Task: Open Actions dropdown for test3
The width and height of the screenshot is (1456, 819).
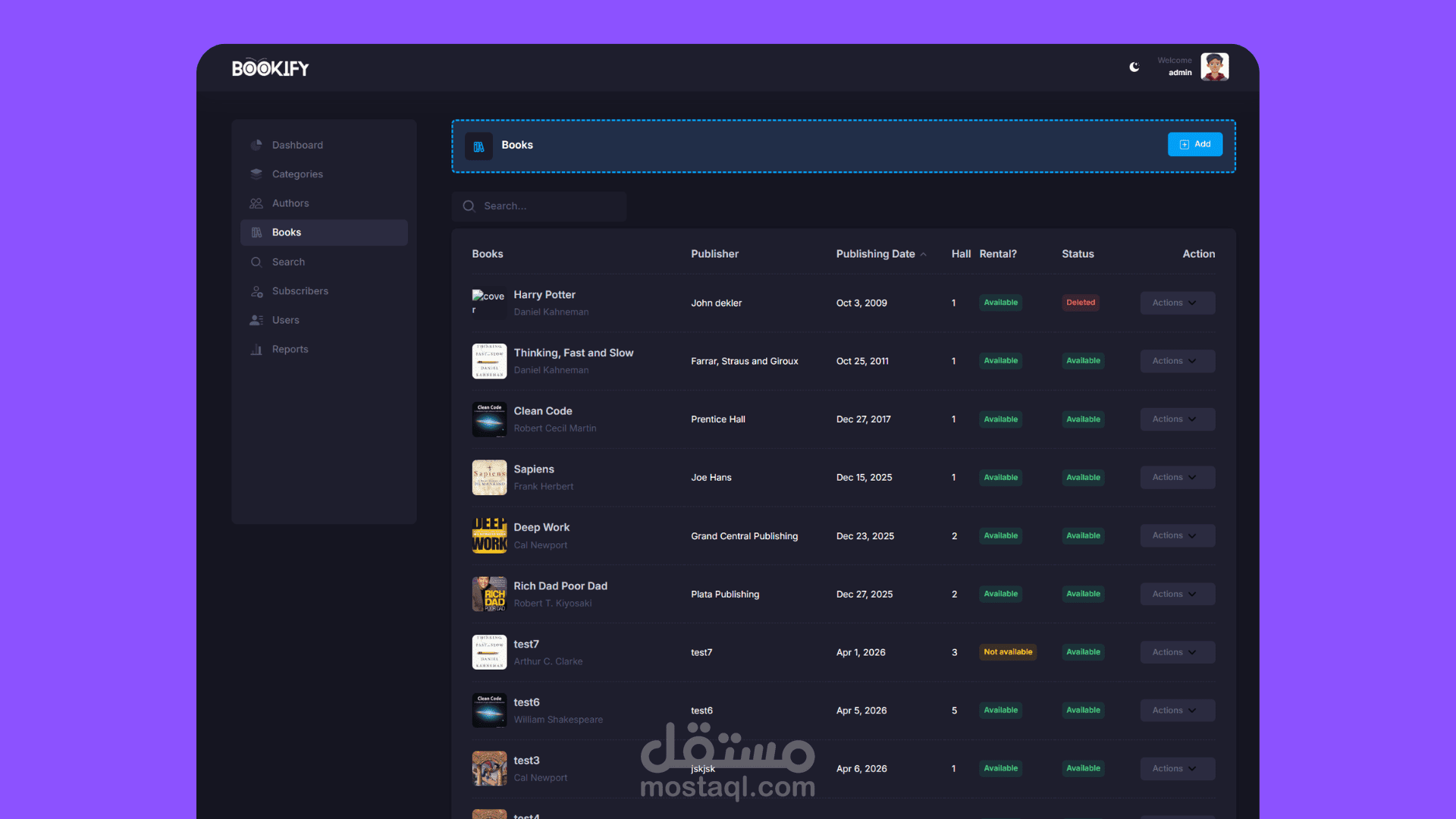Action: pyautogui.click(x=1177, y=769)
